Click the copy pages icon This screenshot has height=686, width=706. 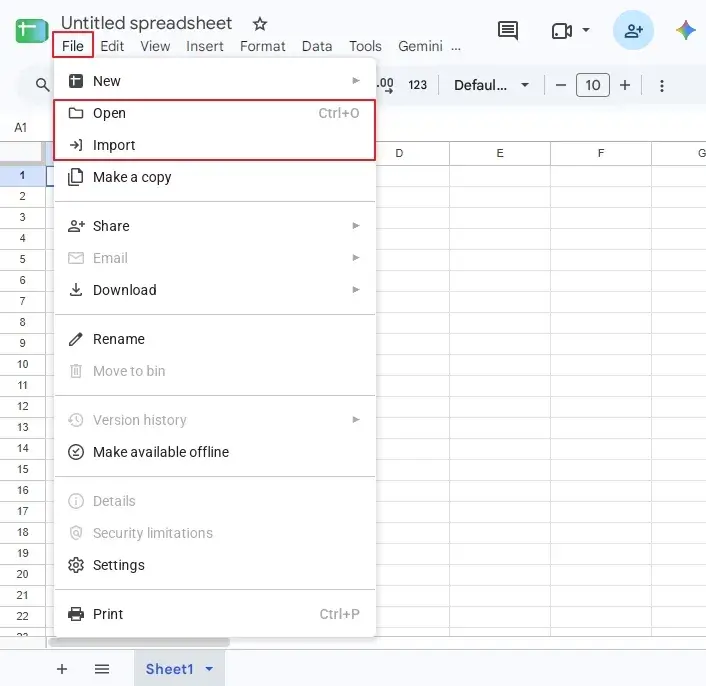coord(76,177)
